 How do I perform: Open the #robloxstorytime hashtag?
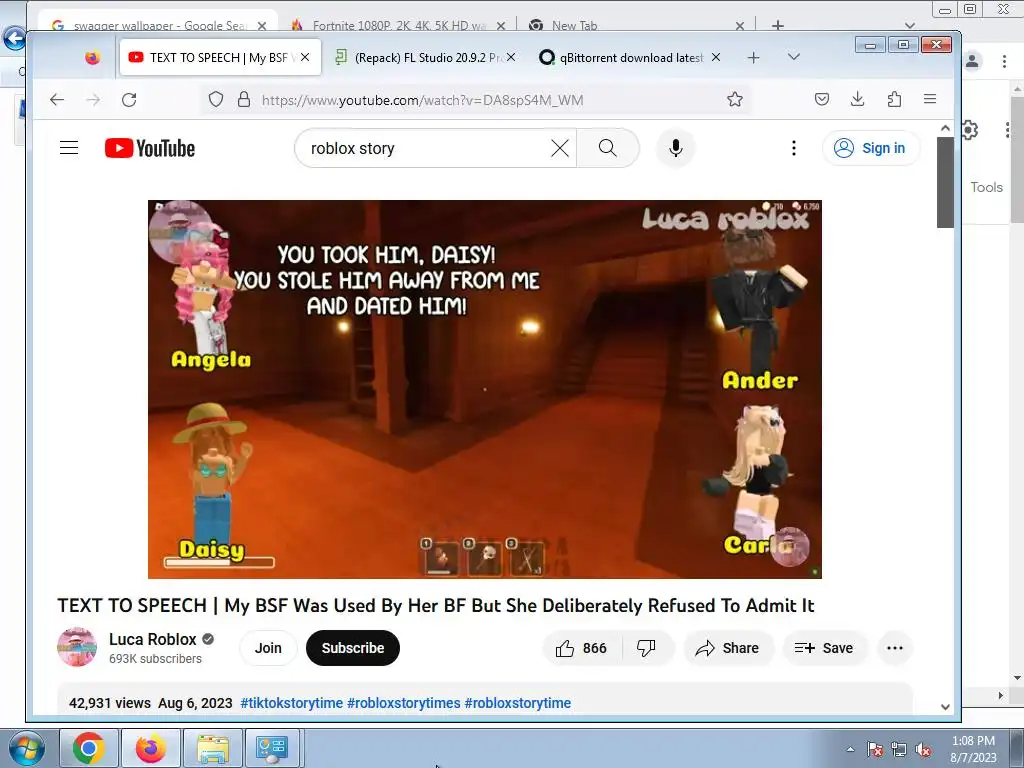pyautogui.click(x=517, y=703)
